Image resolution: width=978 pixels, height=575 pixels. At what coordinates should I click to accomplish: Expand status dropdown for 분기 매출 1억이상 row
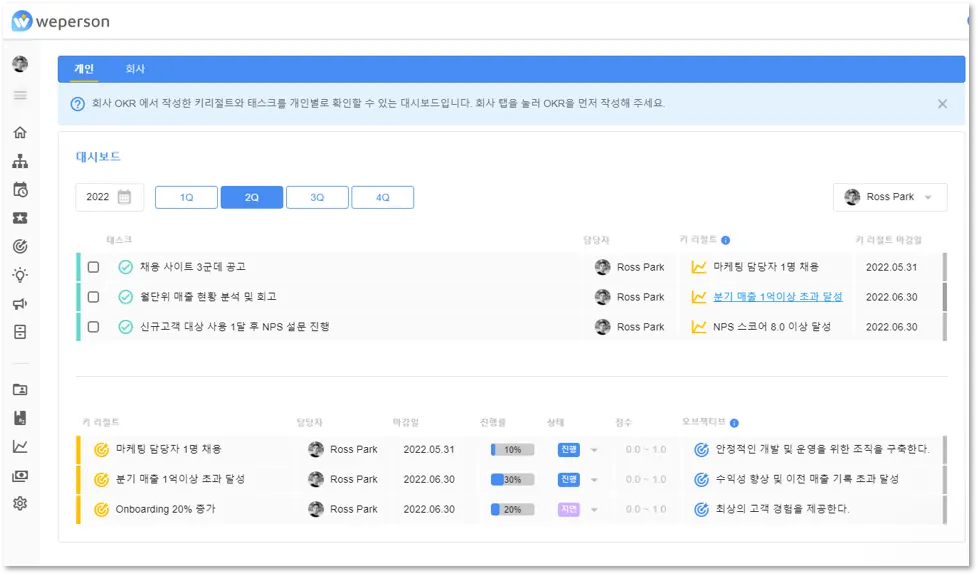(x=594, y=480)
